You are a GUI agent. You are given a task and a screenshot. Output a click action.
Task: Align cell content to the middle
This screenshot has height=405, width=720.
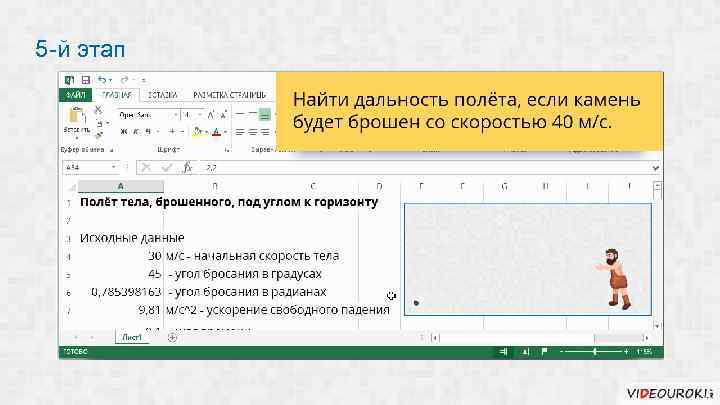click(252, 115)
